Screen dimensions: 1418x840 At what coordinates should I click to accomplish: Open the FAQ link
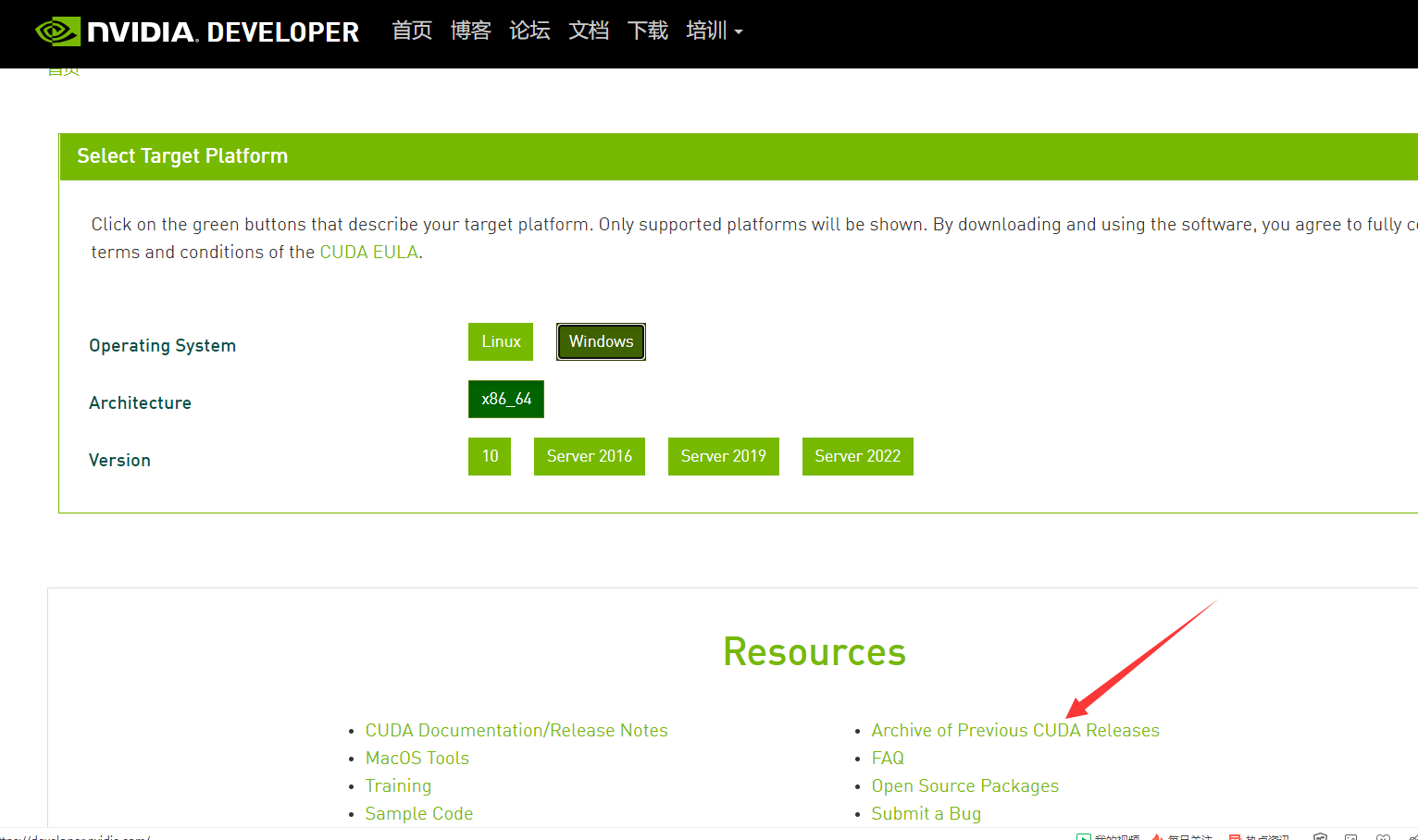coord(888,758)
